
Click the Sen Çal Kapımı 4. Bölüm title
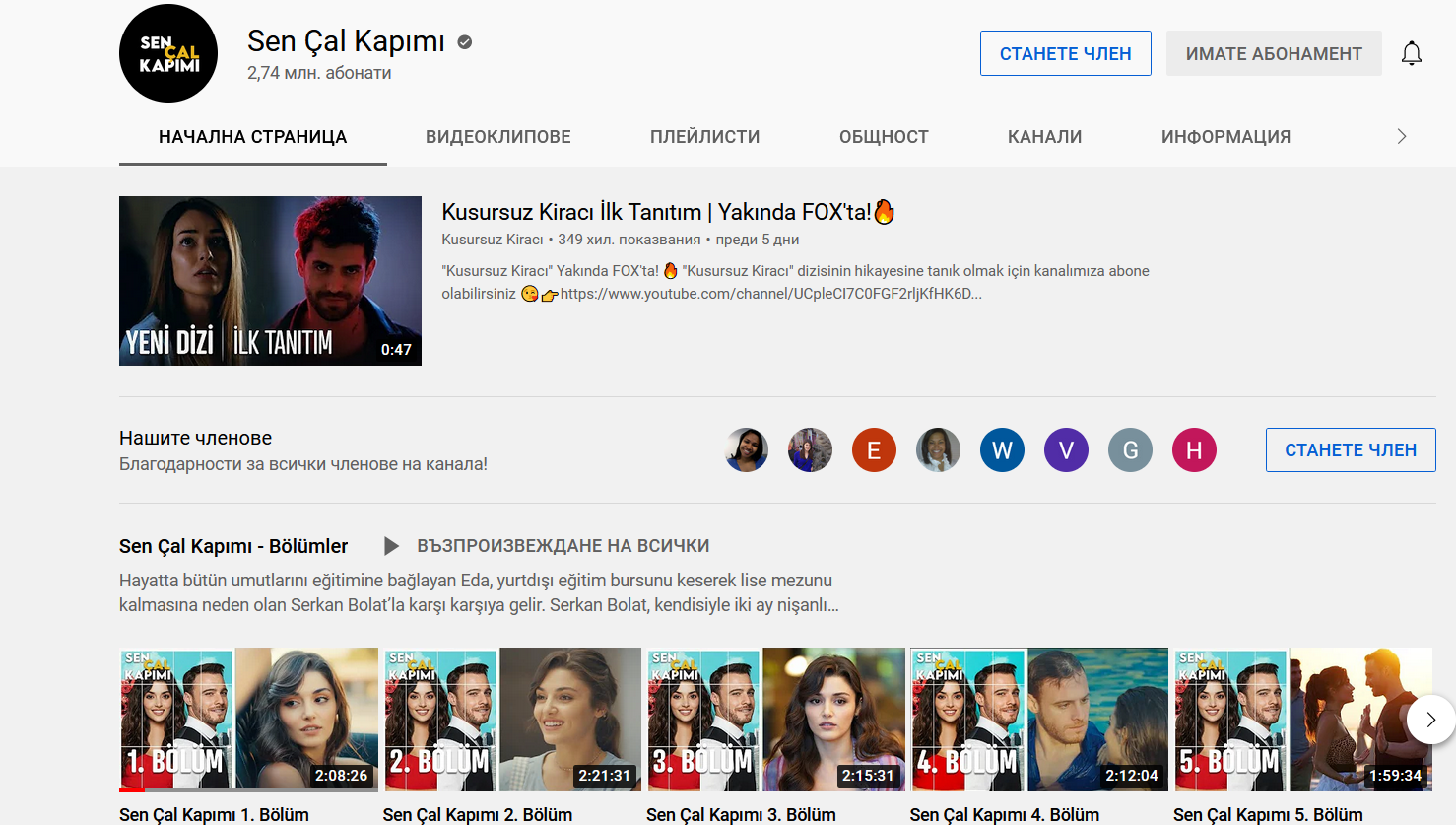(x=1005, y=815)
